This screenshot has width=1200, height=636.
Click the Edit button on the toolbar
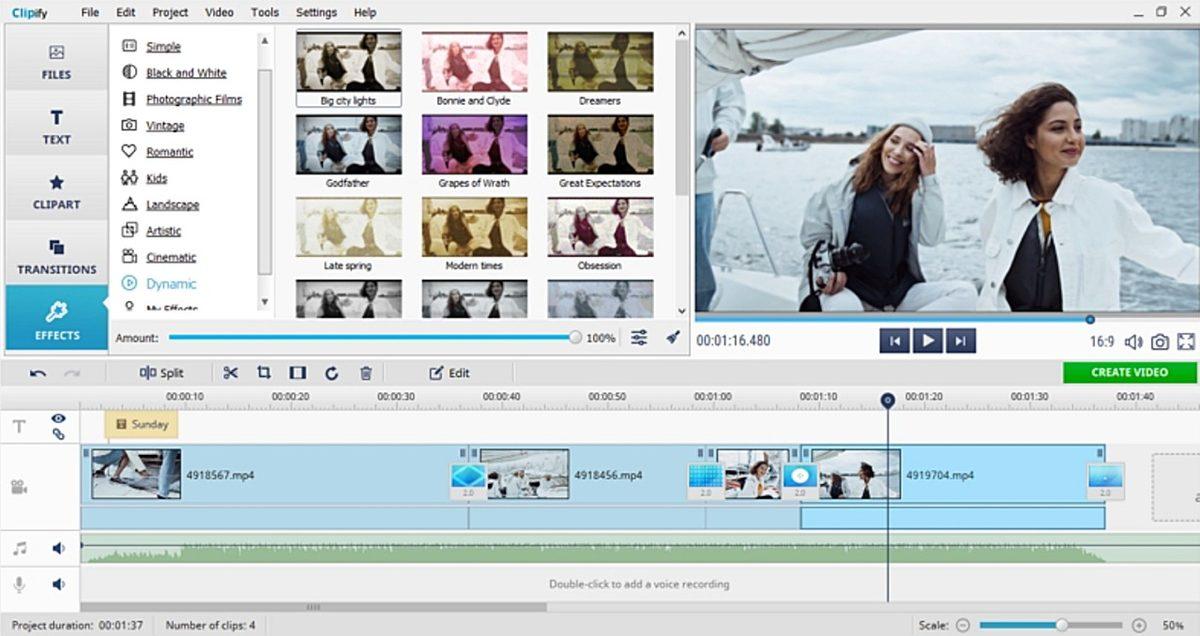(x=449, y=372)
